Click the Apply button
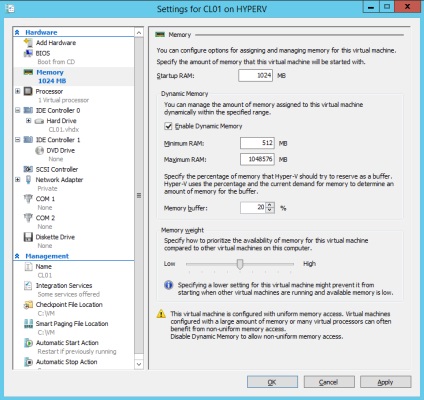The image size is (424, 400). [385, 382]
